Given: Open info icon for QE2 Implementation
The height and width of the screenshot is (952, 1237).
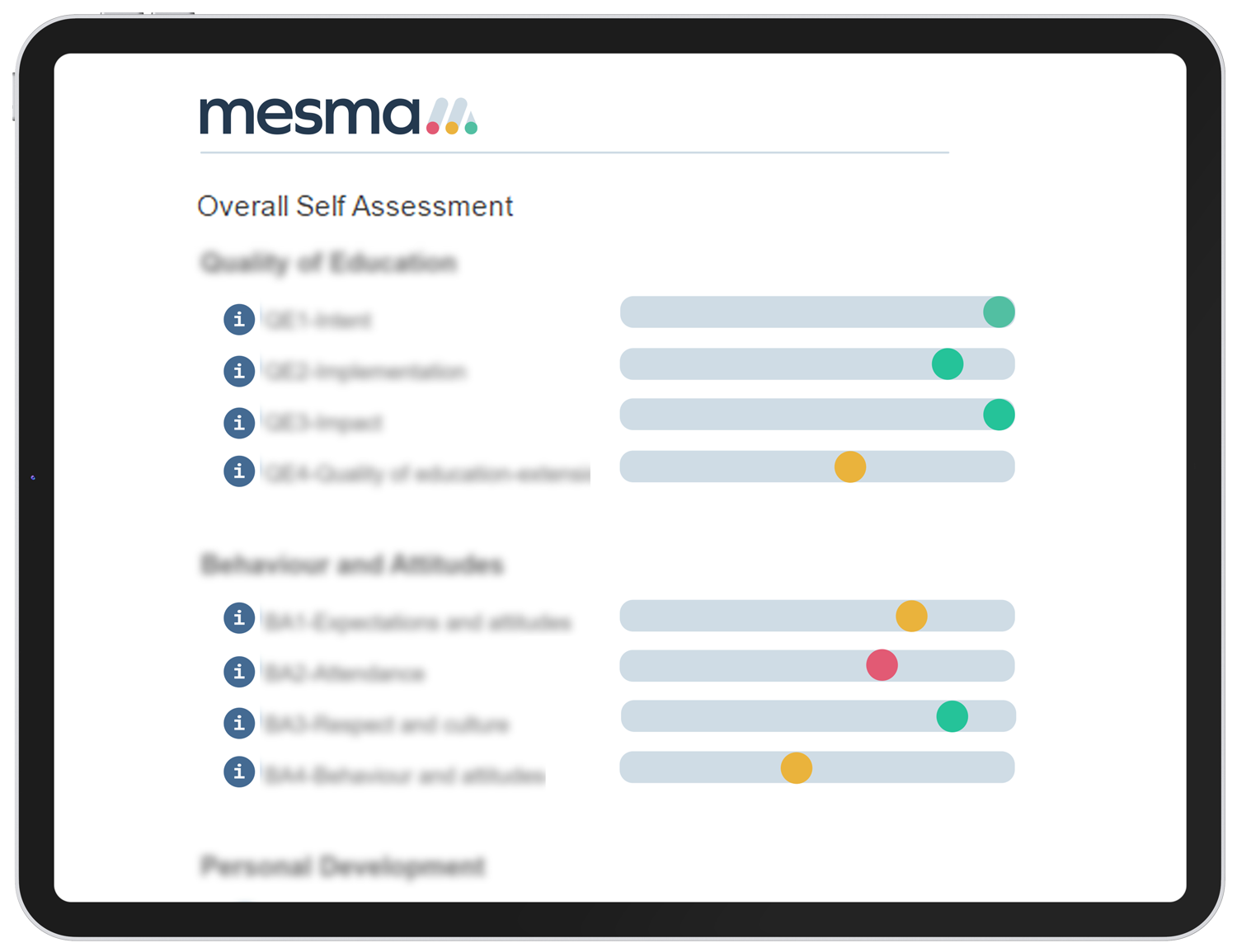Looking at the screenshot, I should 239,371.
